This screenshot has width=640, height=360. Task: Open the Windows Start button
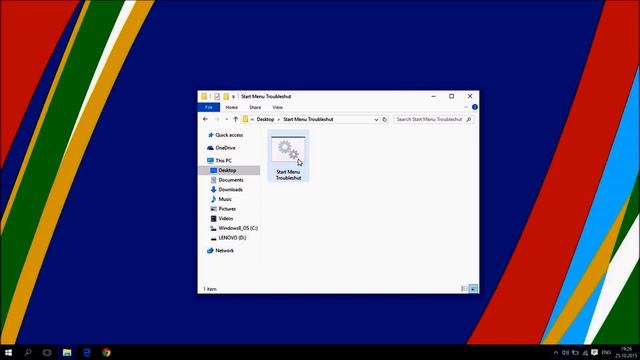pos(8,352)
